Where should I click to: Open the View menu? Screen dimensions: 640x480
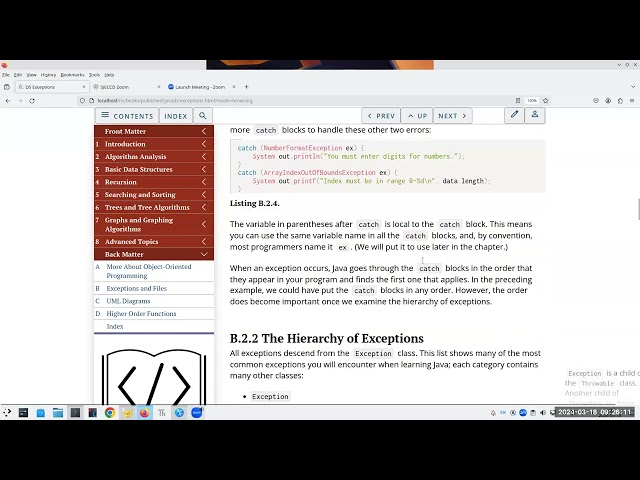click(x=31, y=75)
